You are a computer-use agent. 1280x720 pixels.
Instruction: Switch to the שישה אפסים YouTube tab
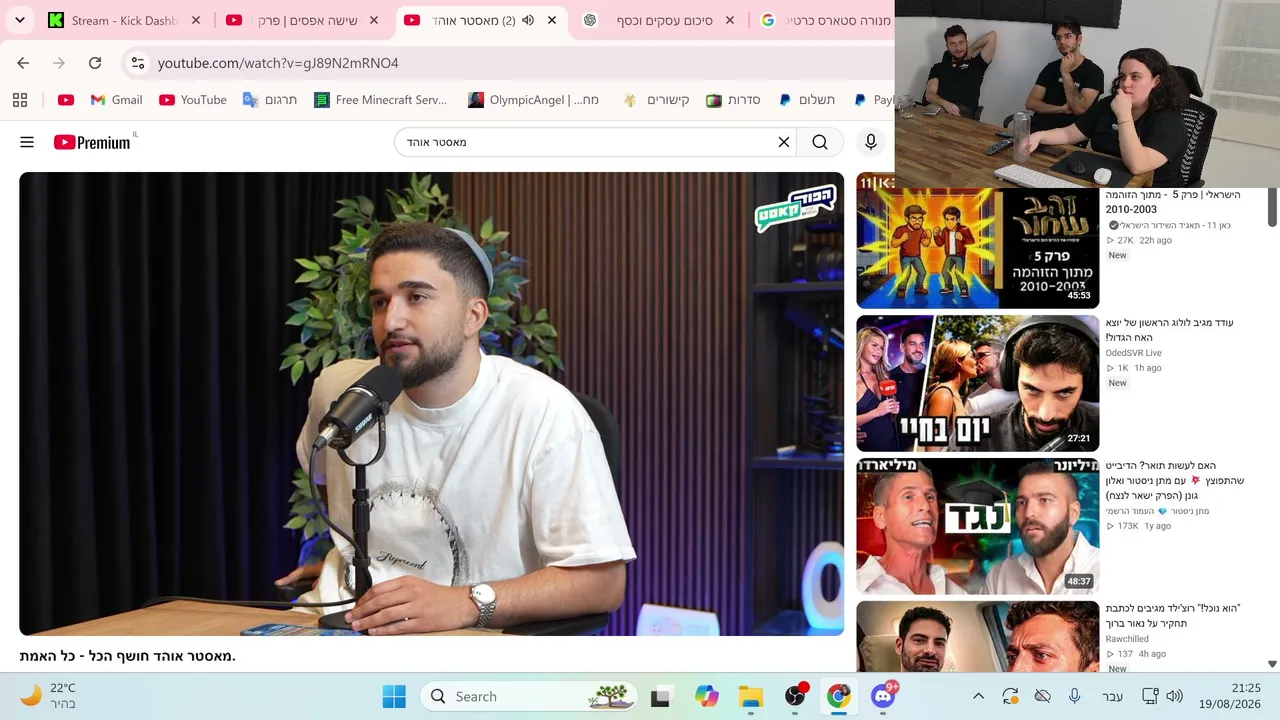(292, 20)
